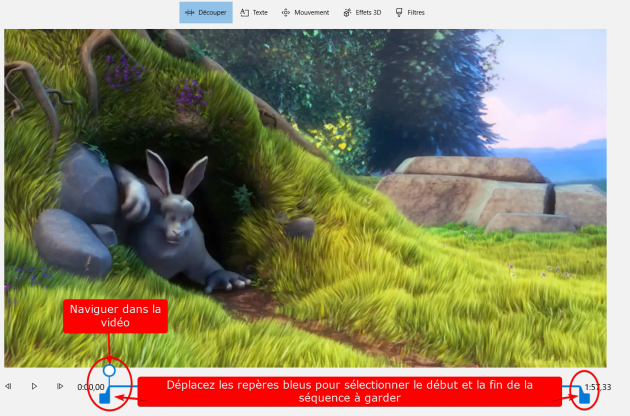630x416 pixels.
Task: Step forward one frame
Action: (60, 386)
